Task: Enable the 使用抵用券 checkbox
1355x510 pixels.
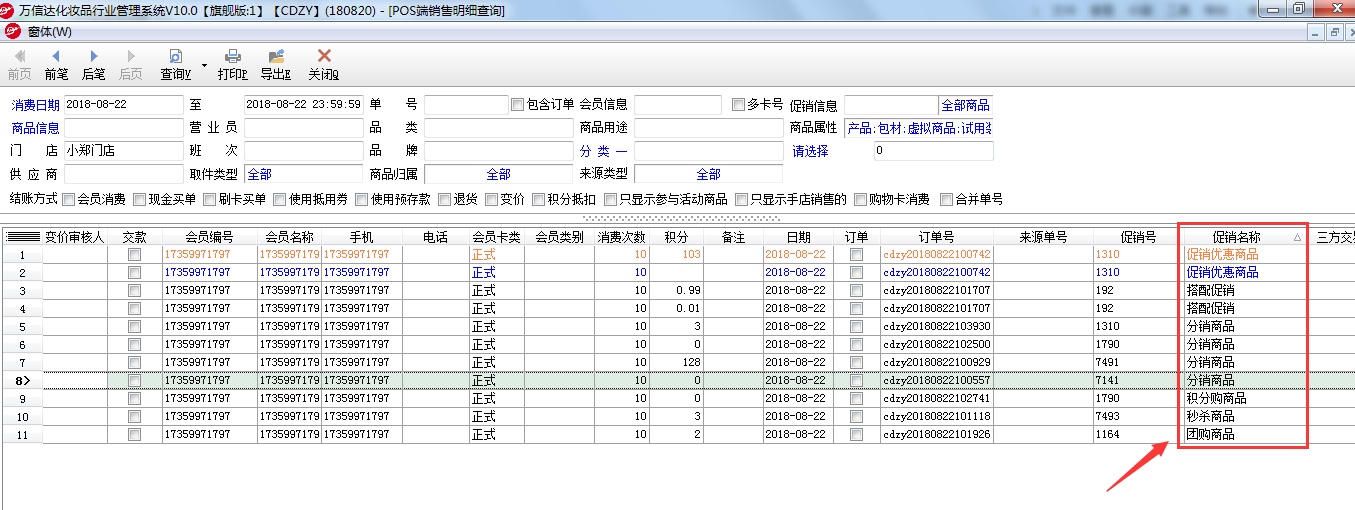Action: 279,199
